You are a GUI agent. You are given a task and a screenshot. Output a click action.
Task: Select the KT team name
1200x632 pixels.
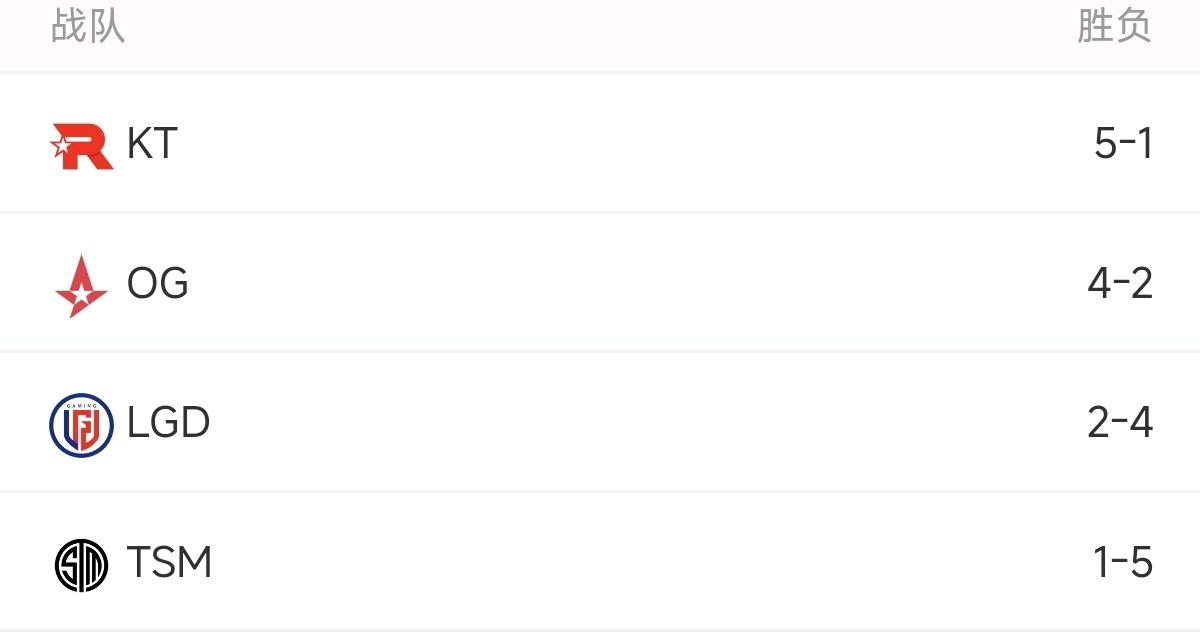[x=152, y=145]
